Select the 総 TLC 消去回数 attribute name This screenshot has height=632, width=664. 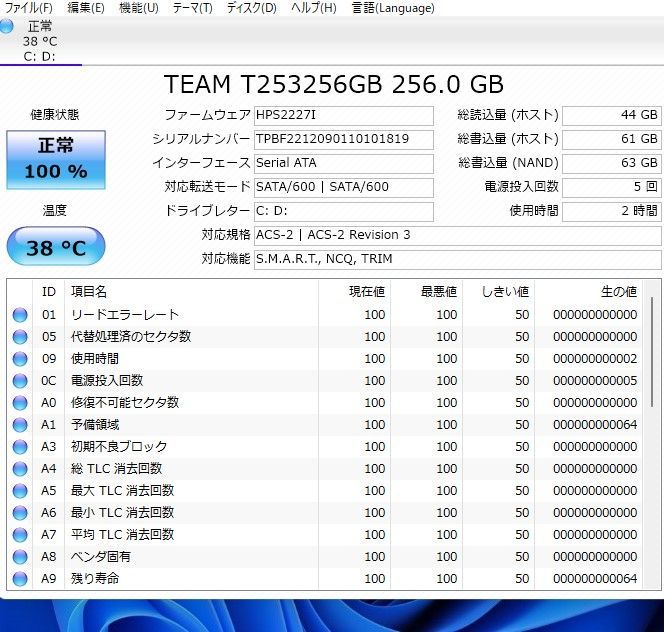point(116,469)
